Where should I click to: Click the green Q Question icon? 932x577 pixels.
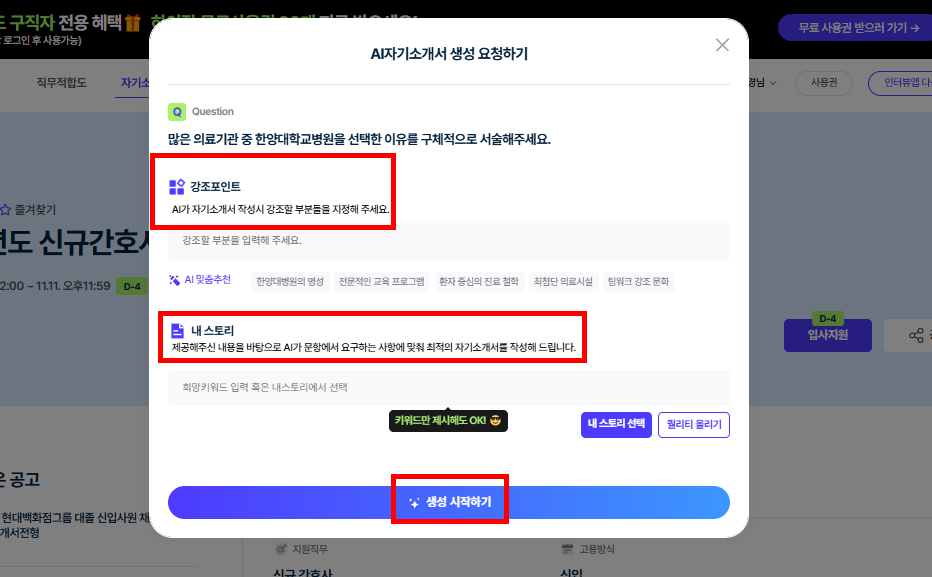[176, 112]
